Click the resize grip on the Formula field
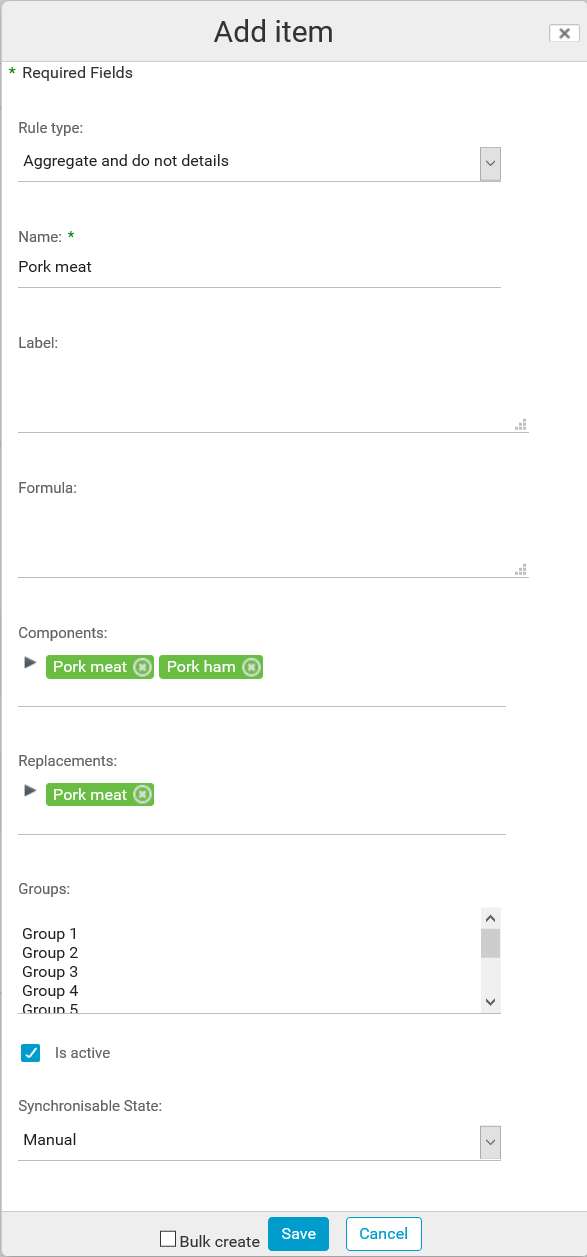The width and height of the screenshot is (587, 1257). pyautogui.click(x=520, y=569)
